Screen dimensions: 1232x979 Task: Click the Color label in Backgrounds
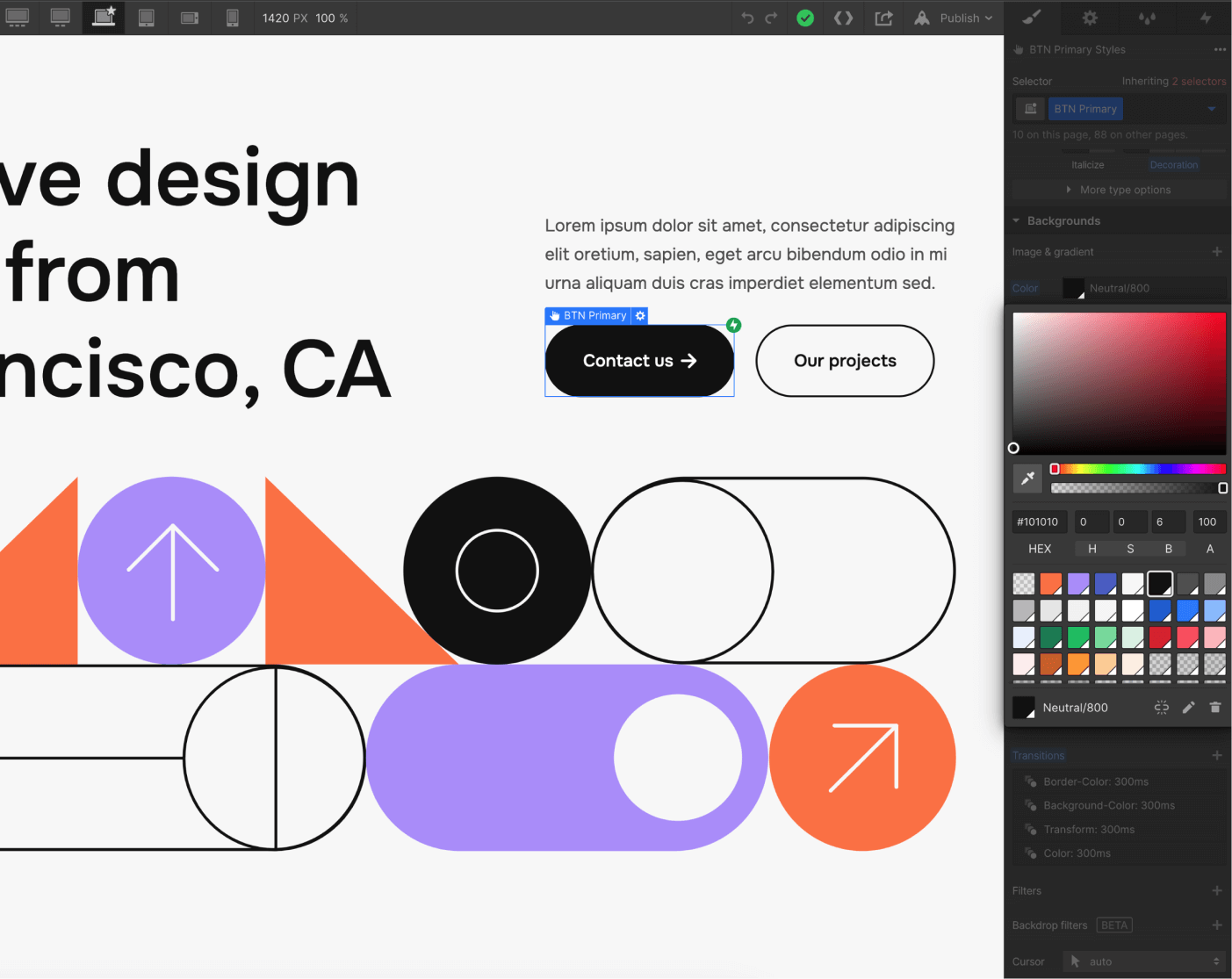(1025, 288)
